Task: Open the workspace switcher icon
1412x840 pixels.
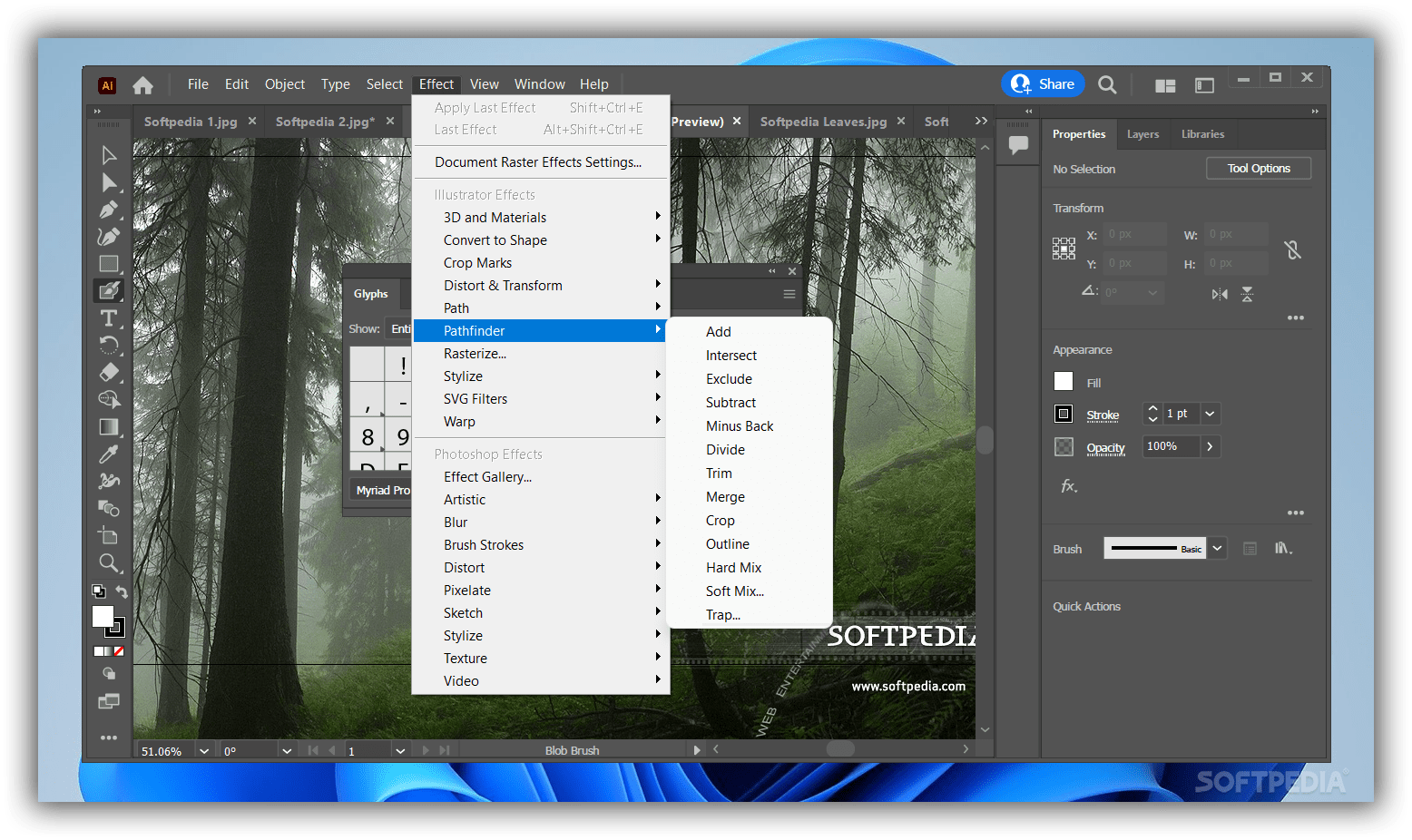Action: pos(1204,85)
